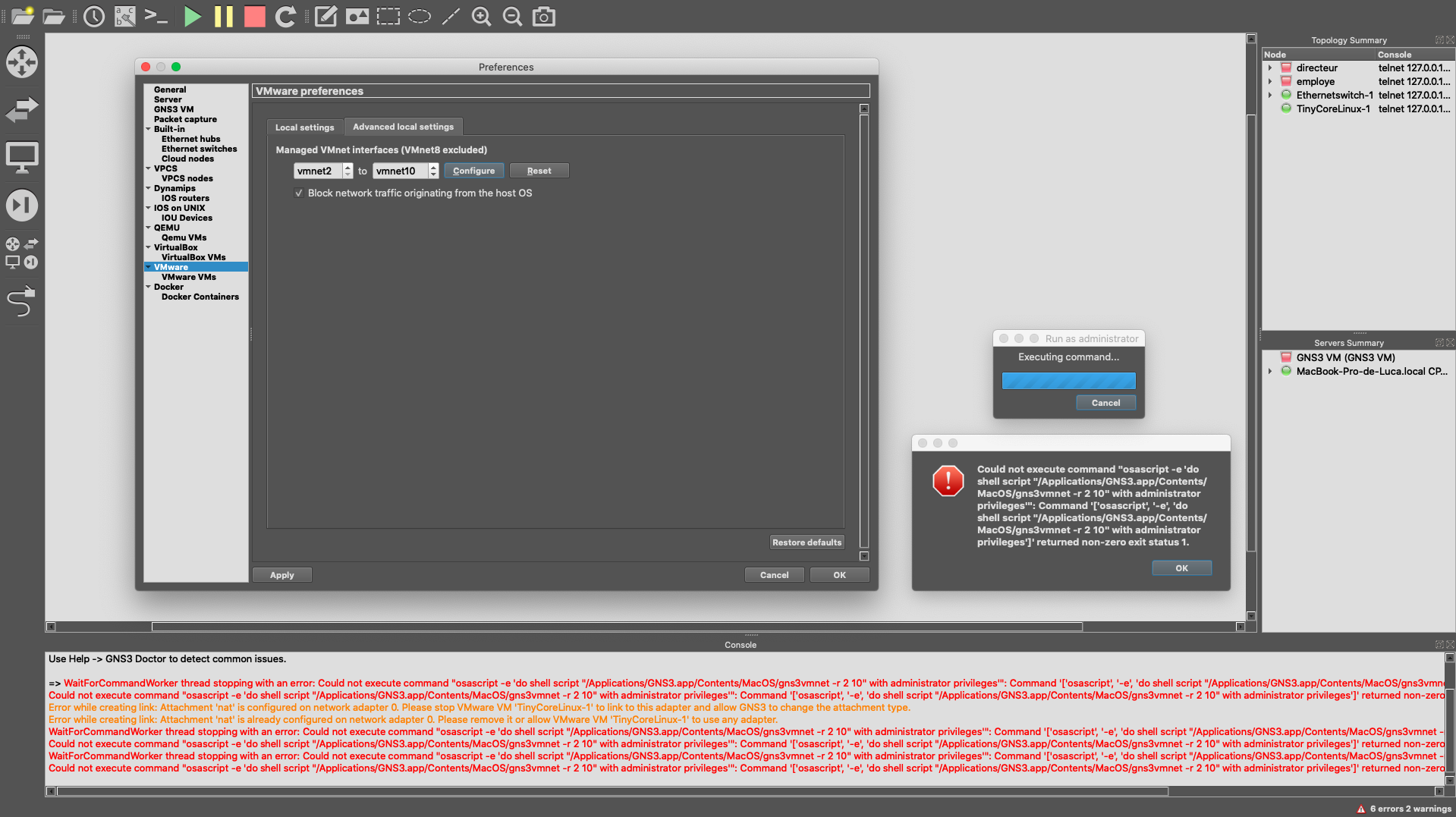This screenshot has height=817, width=1456.
Task: Select the Insert a picture tool
Action: coord(357,16)
